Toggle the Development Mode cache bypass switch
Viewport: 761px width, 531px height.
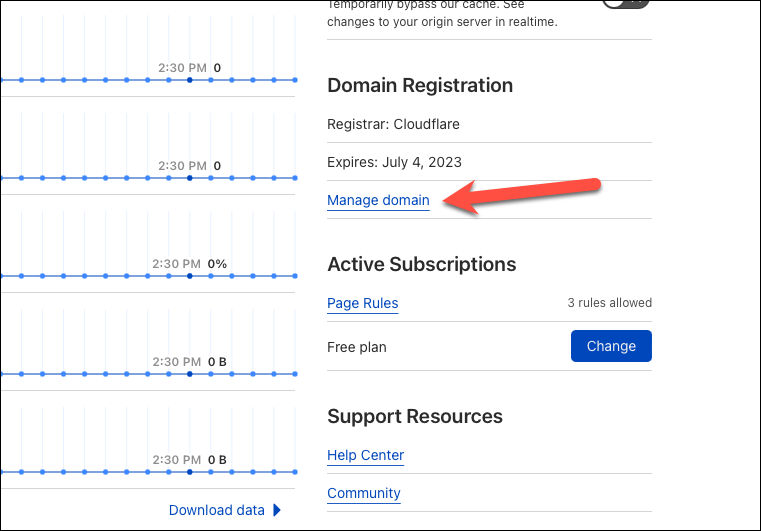(626, 2)
